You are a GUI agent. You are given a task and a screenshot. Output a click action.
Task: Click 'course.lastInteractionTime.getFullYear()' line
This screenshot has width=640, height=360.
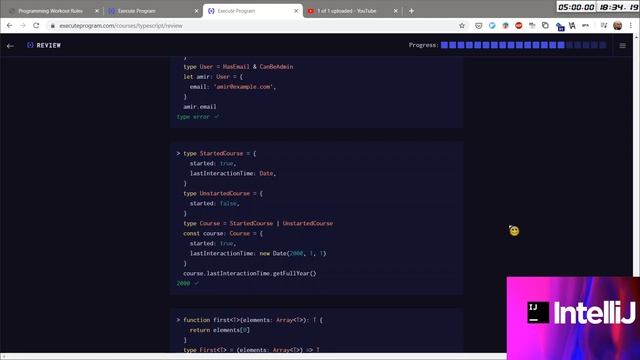pyautogui.click(x=250, y=273)
